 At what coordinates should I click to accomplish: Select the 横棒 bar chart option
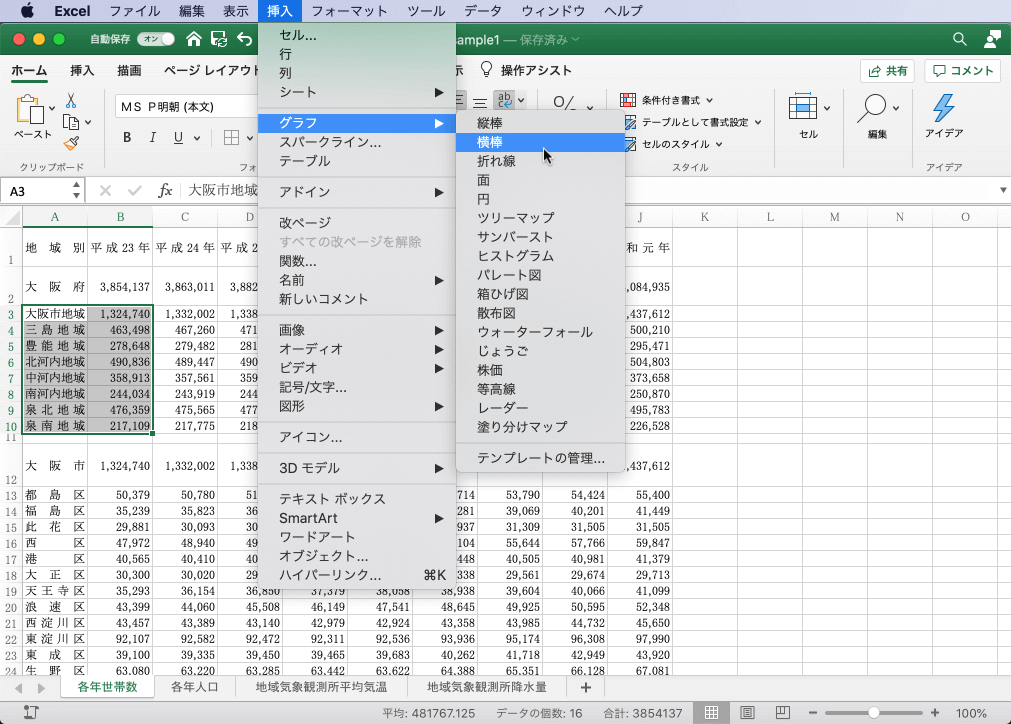click(540, 142)
